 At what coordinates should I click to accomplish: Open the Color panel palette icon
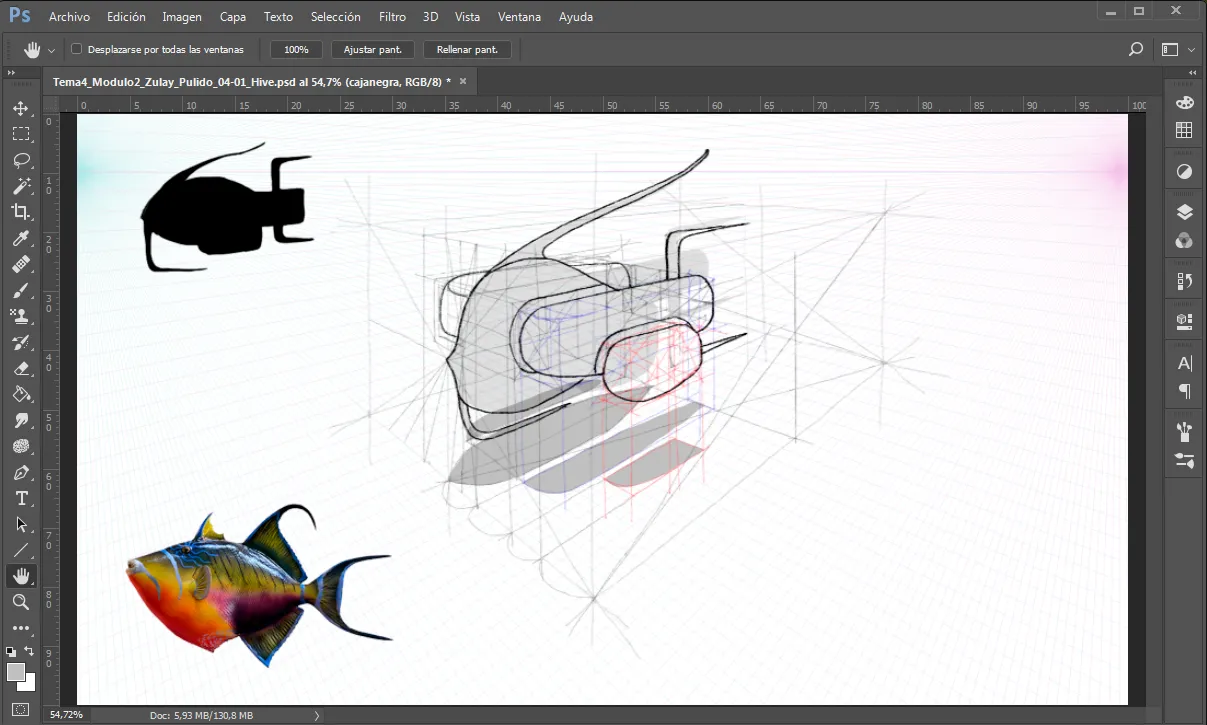(x=1184, y=103)
